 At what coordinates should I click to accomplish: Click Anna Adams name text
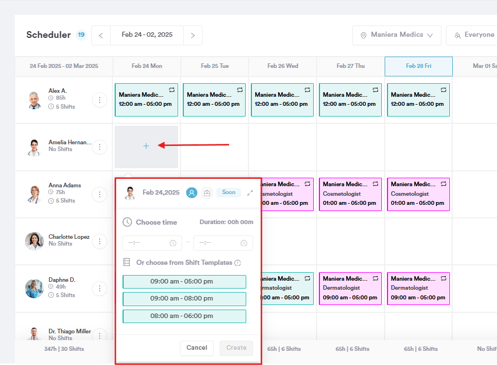(65, 185)
